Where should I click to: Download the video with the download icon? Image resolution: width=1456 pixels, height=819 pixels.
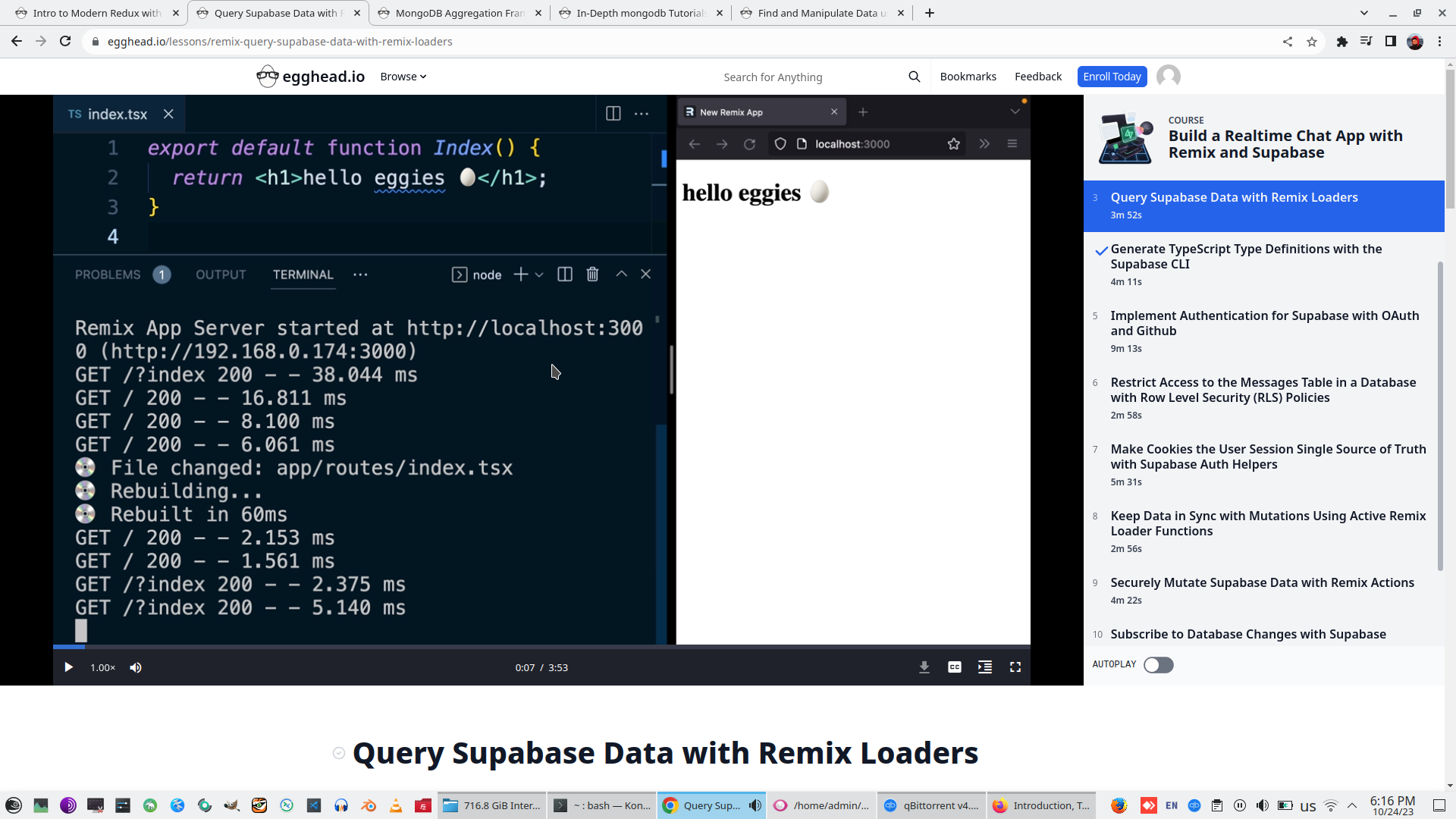point(924,667)
